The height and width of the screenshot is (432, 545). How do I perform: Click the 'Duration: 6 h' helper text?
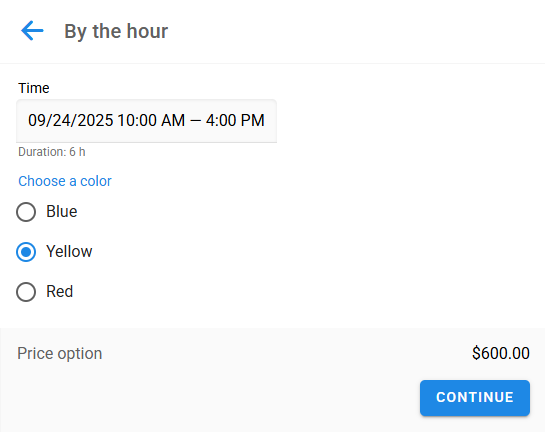[x=52, y=152]
